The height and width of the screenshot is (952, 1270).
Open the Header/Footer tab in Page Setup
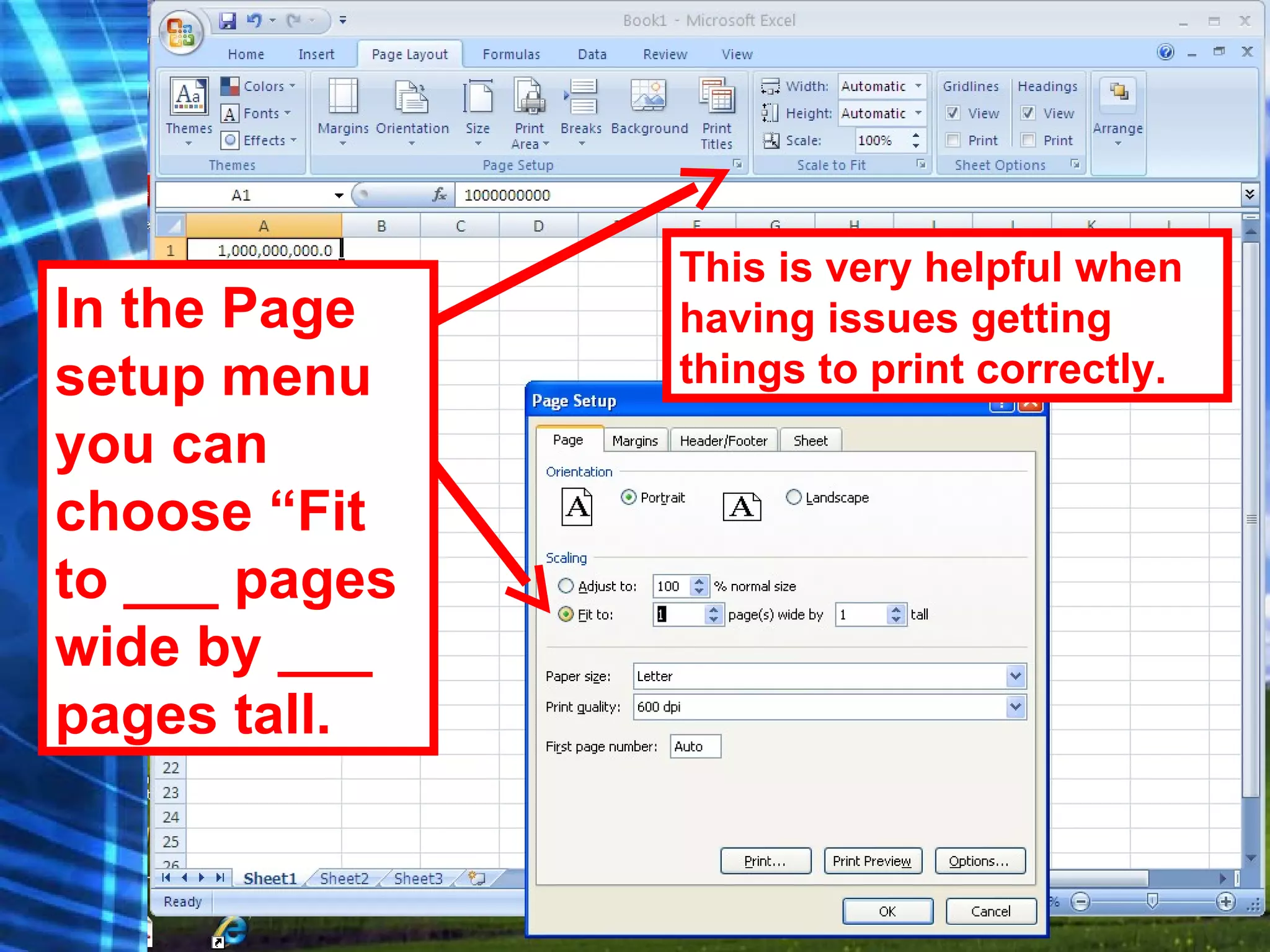(724, 441)
